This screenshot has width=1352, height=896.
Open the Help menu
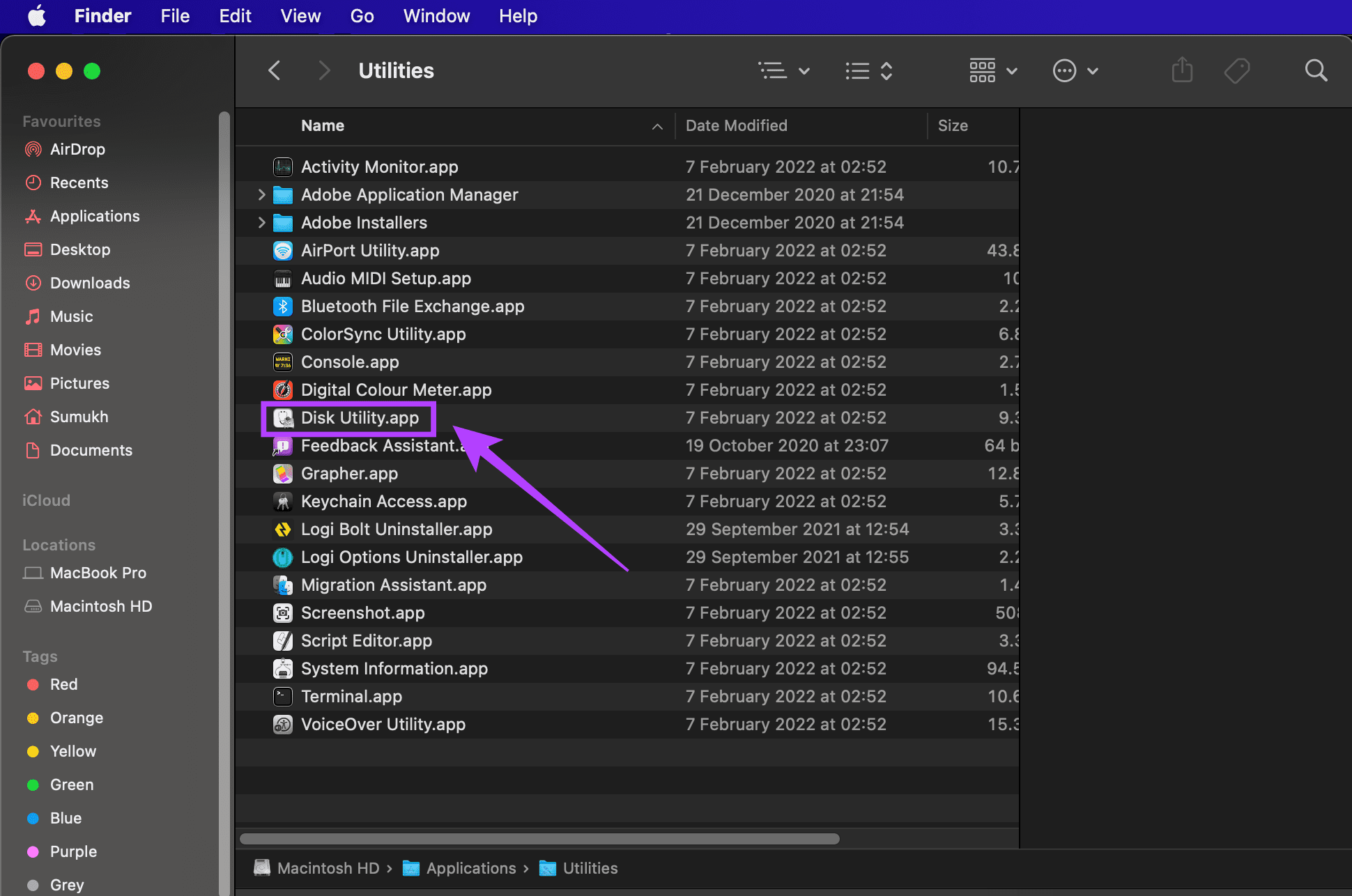518,15
